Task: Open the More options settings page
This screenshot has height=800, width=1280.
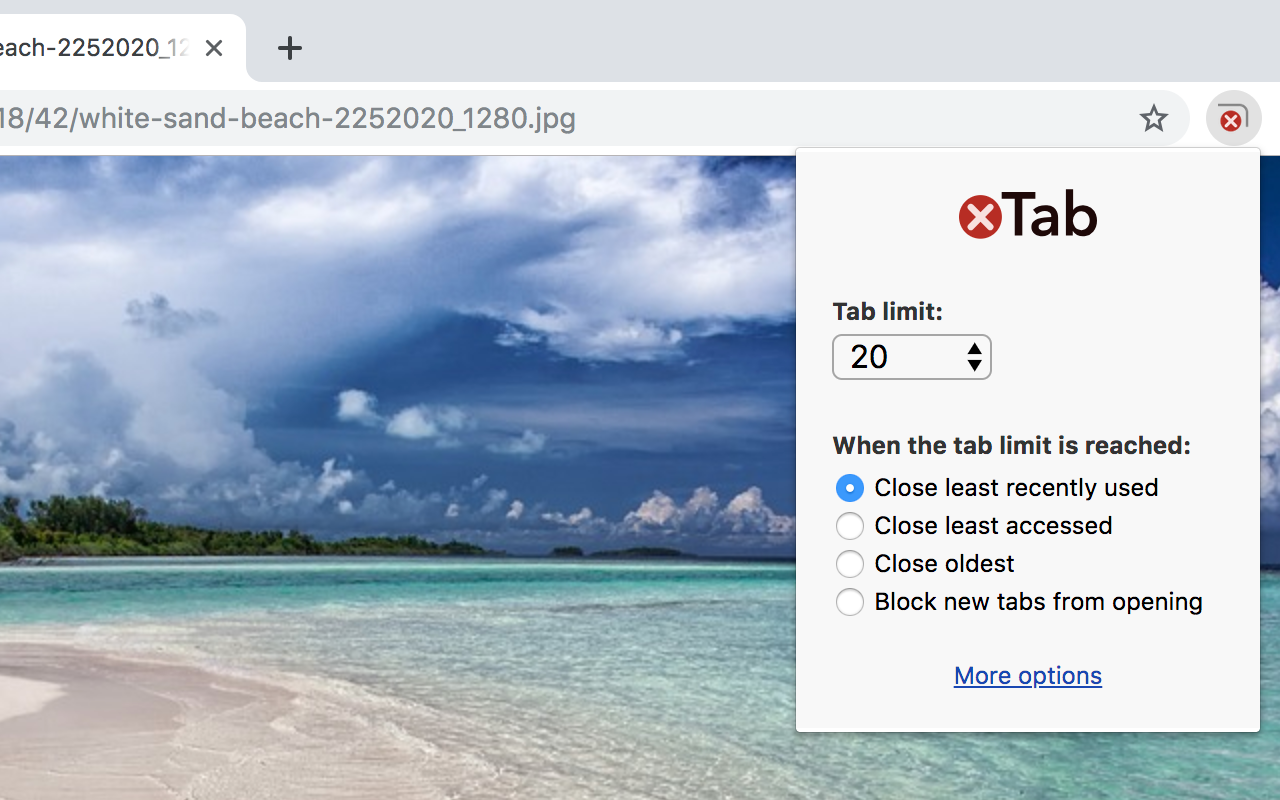Action: [1027, 675]
